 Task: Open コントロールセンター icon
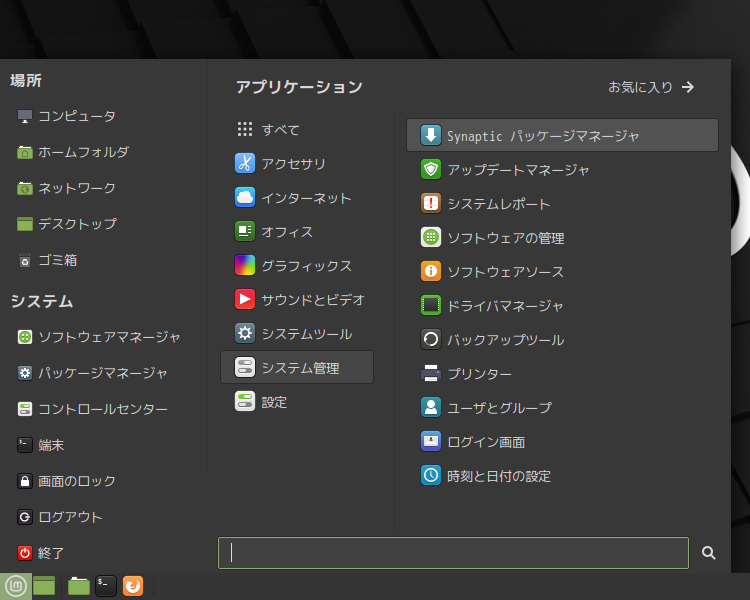(25, 409)
